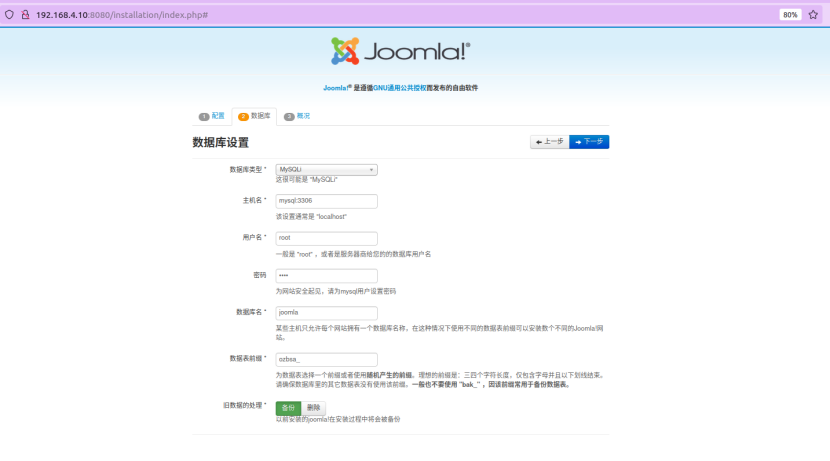Click the 下一步 next button
This screenshot has width=830, height=461.
pyautogui.click(x=589, y=142)
